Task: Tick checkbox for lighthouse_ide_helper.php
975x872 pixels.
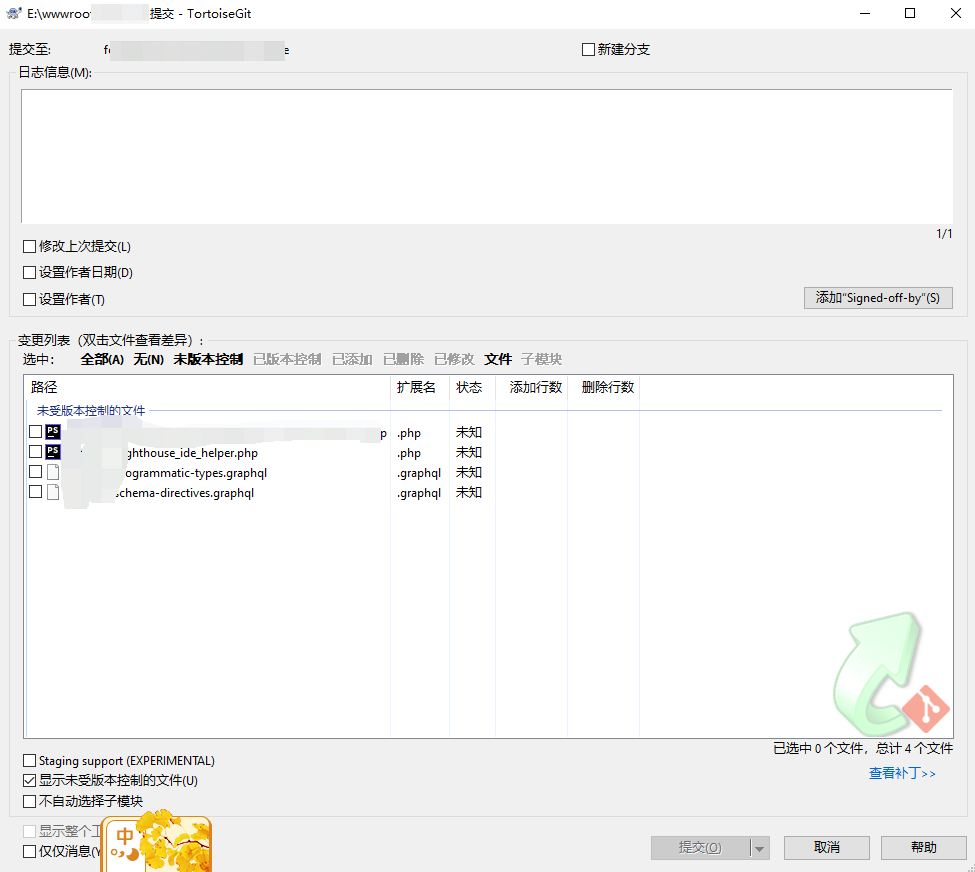Action: 35,452
